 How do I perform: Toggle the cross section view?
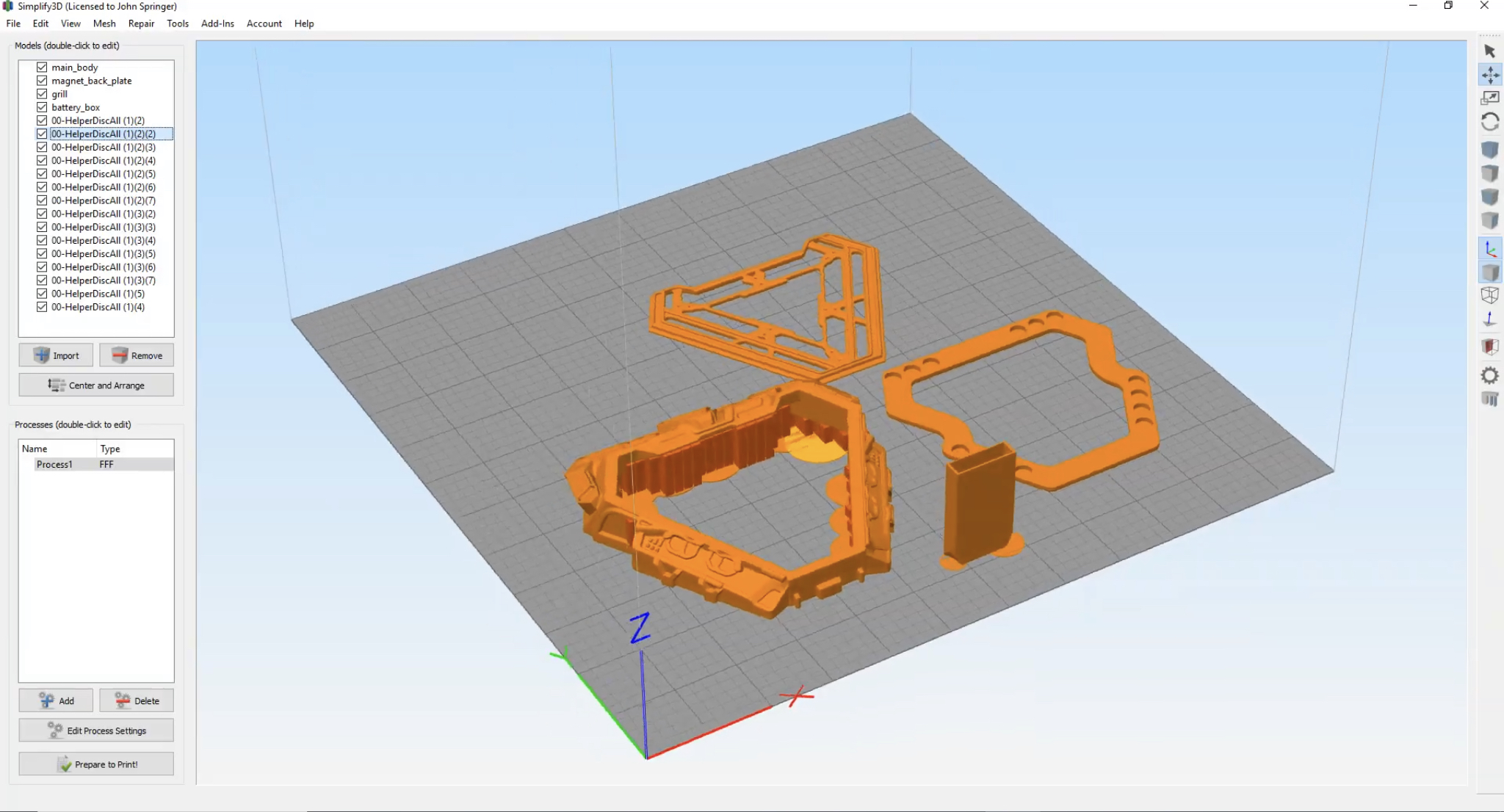1489,347
